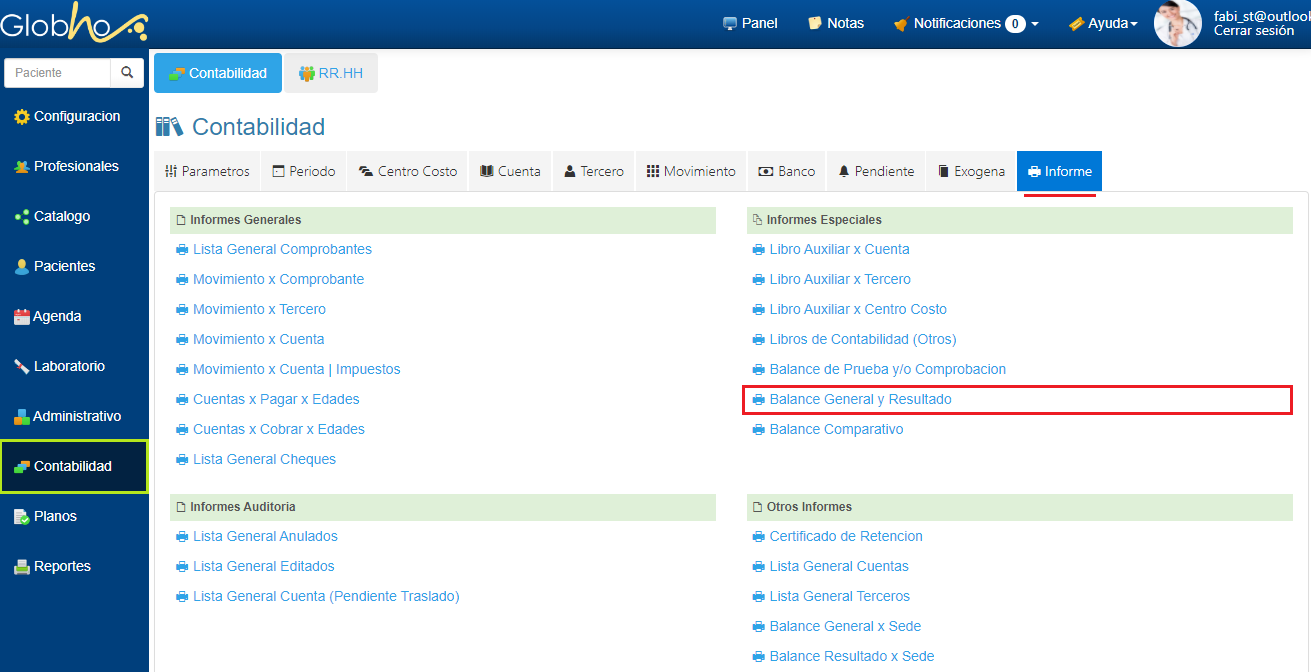Expand the Notificaciones dropdown
The image size is (1311, 672).
[965, 23]
